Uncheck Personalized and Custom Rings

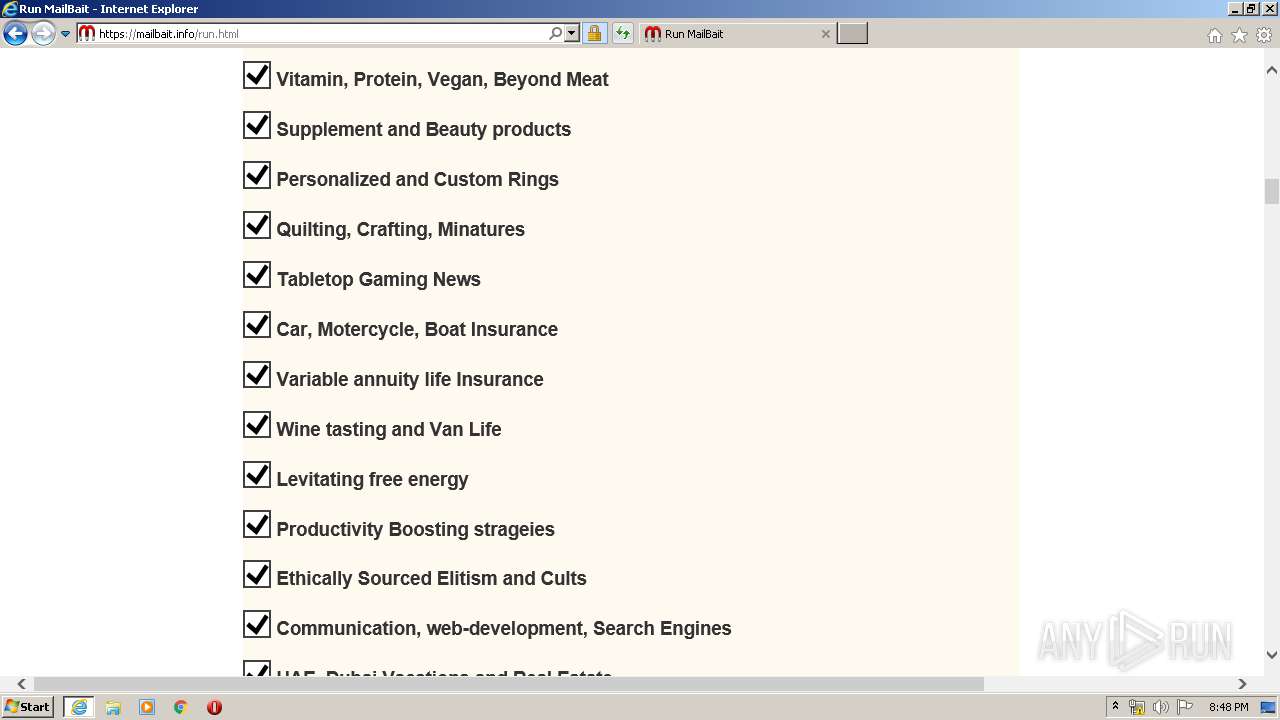pyautogui.click(x=257, y=175)
